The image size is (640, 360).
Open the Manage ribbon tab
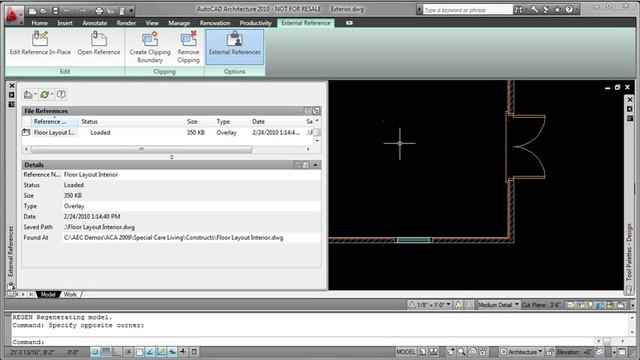pos(179,23)
